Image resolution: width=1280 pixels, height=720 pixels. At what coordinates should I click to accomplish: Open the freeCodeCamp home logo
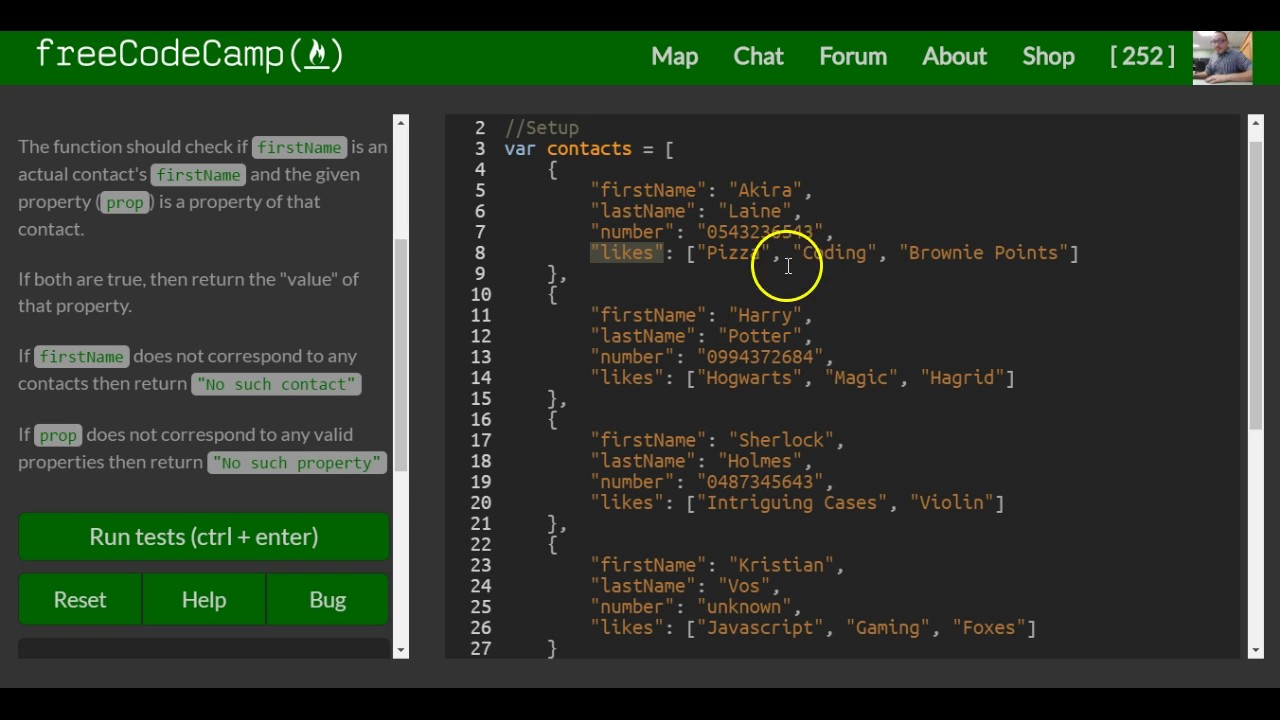189,55
